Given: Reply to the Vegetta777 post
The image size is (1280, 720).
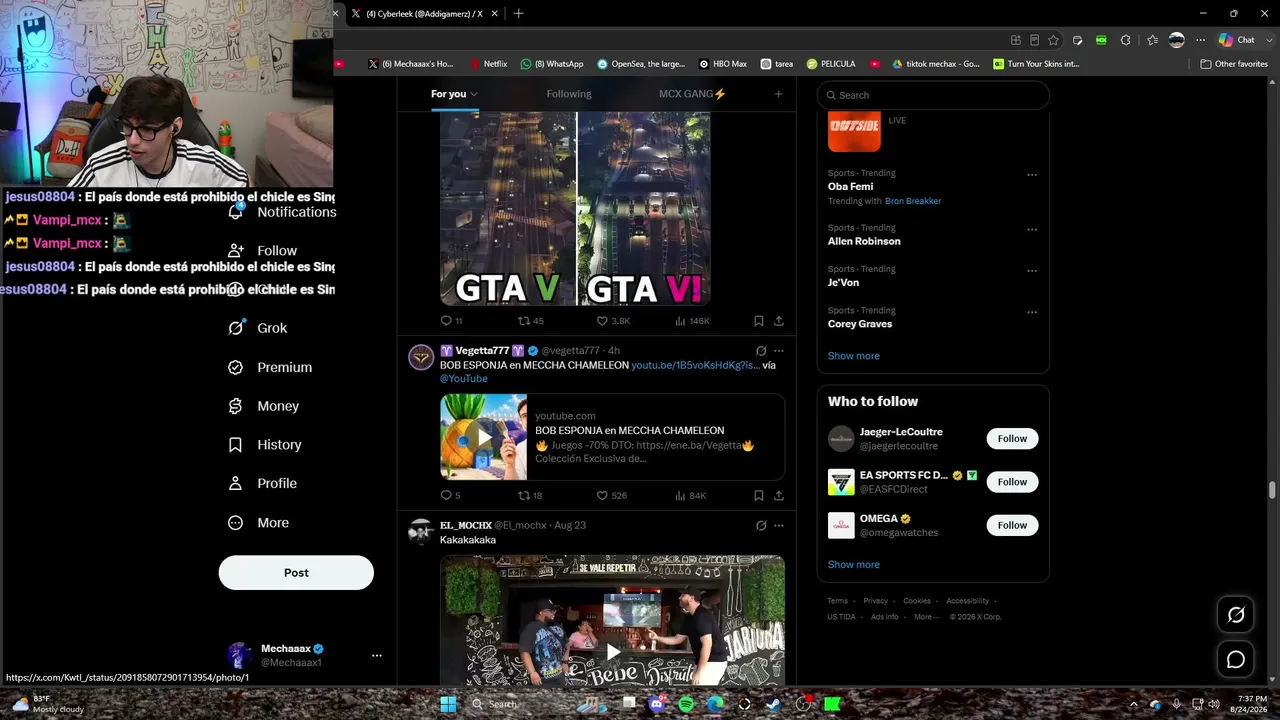Looking at the screenshot, I should point(450,495).
